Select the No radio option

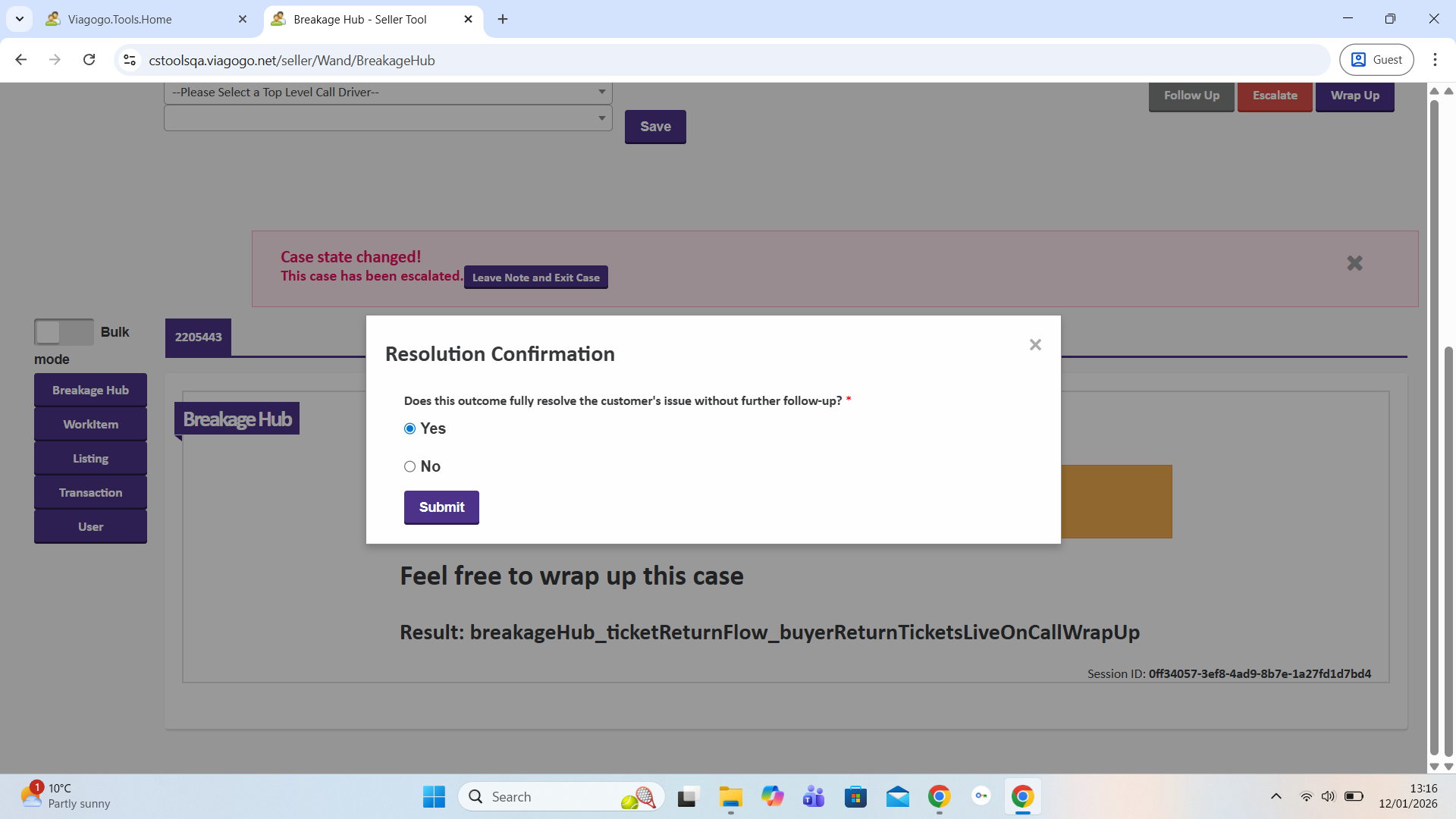click(410, 467)
